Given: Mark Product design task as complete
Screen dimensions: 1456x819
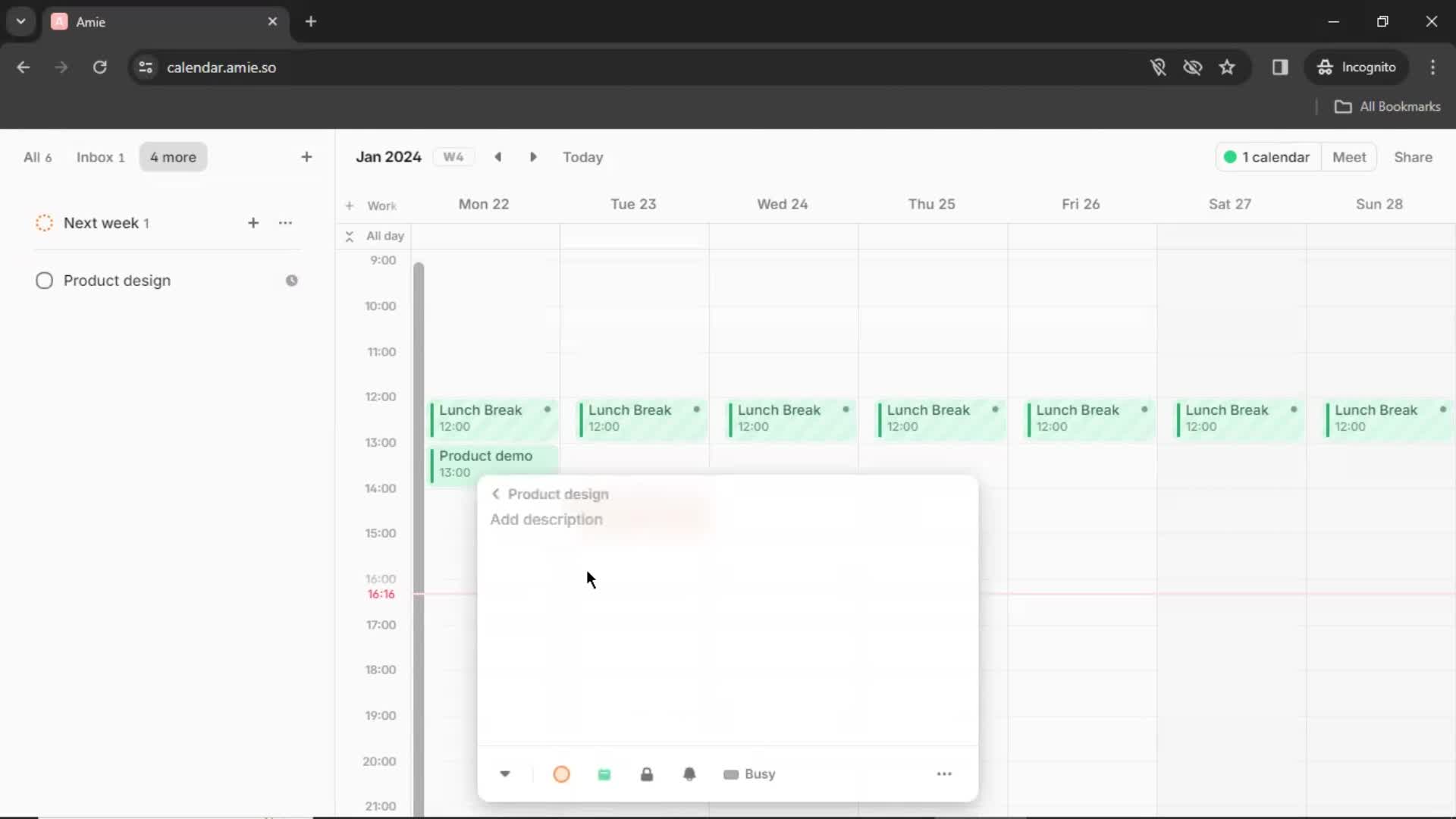Looking at the screenshot, I should coord(44,281).
